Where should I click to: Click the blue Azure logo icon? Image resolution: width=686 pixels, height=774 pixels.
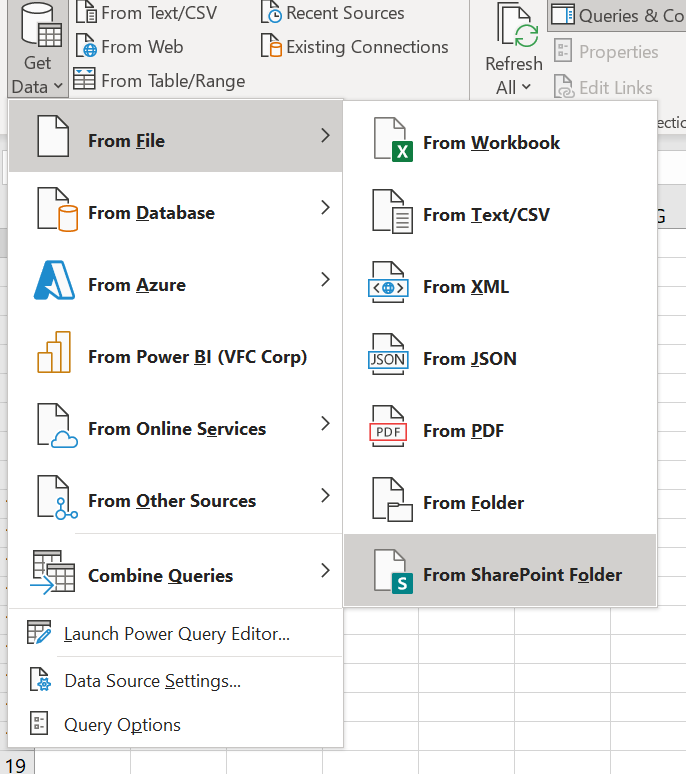tap(54, 280)
